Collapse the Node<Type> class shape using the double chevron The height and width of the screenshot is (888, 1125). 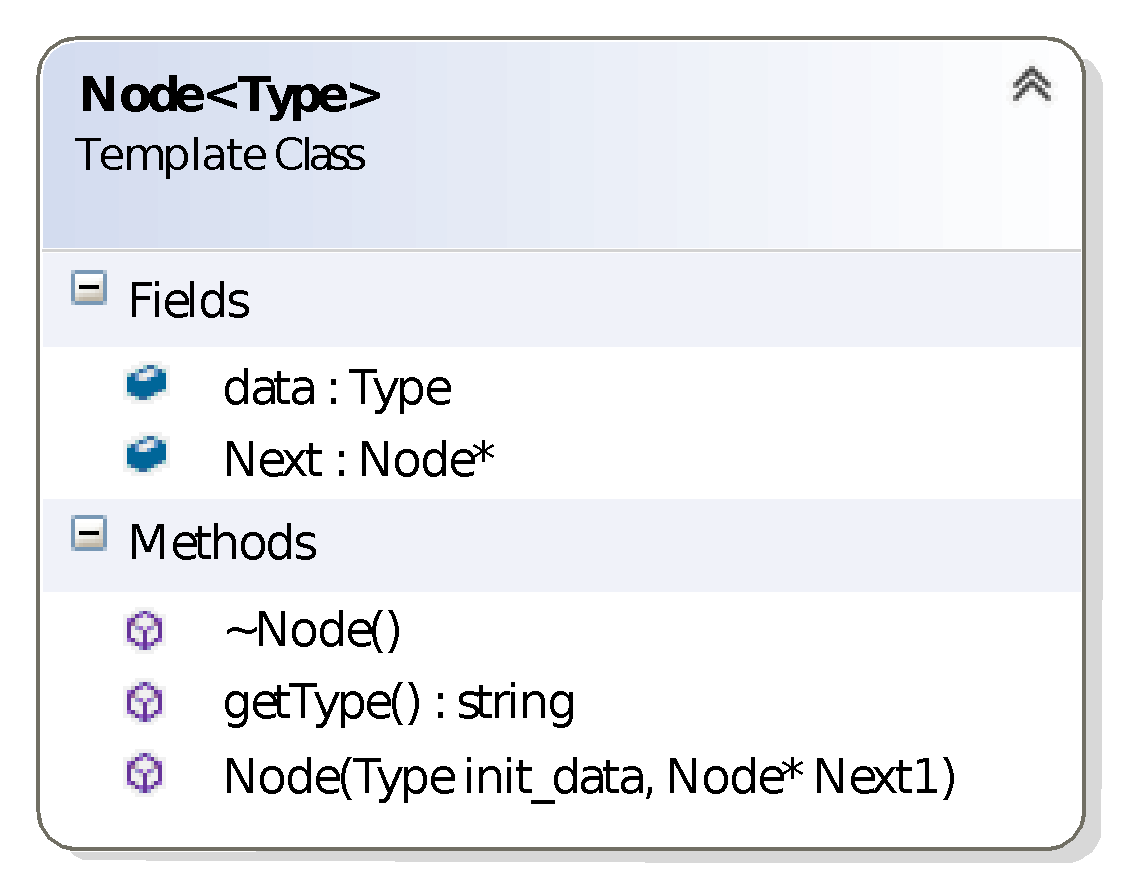click(x=1031, y=86)
